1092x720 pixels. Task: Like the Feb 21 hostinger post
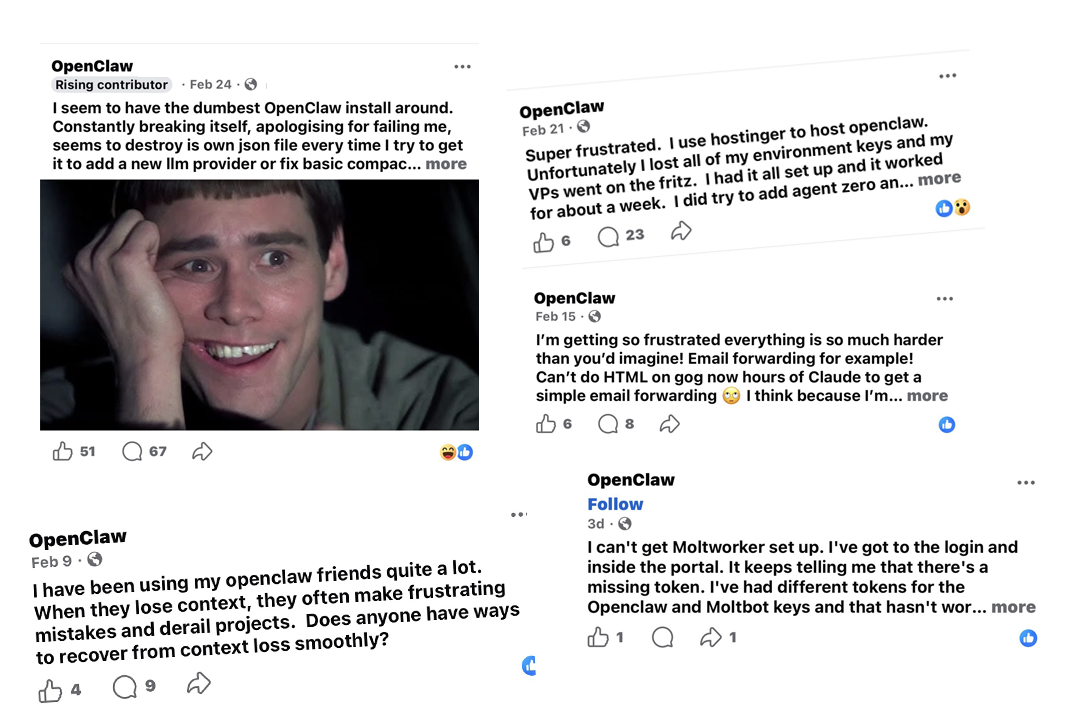[543, 242]
